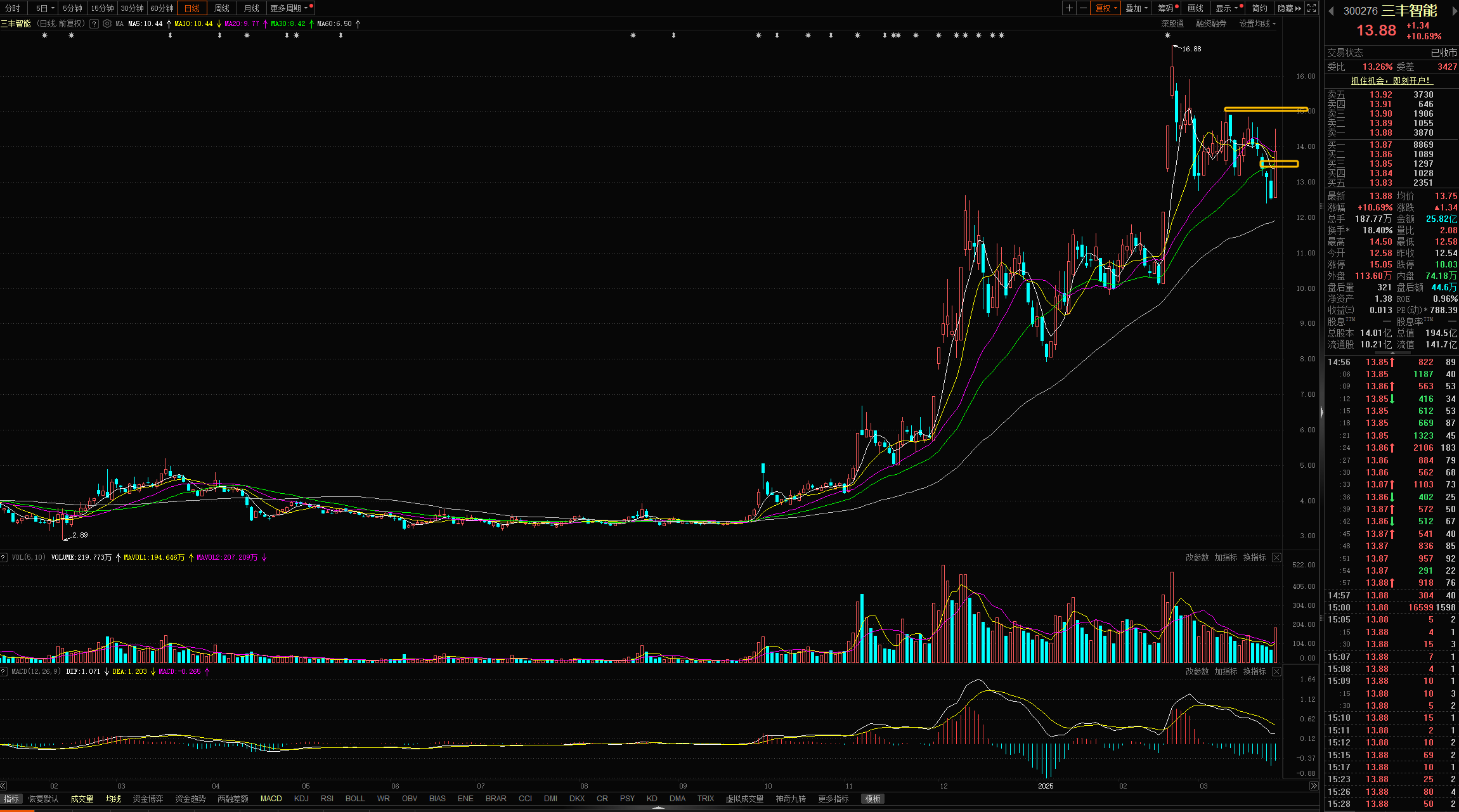Hide the side panel via 隐藏
Screen dimensions: 1459x812
click(x=1288, y=8)
